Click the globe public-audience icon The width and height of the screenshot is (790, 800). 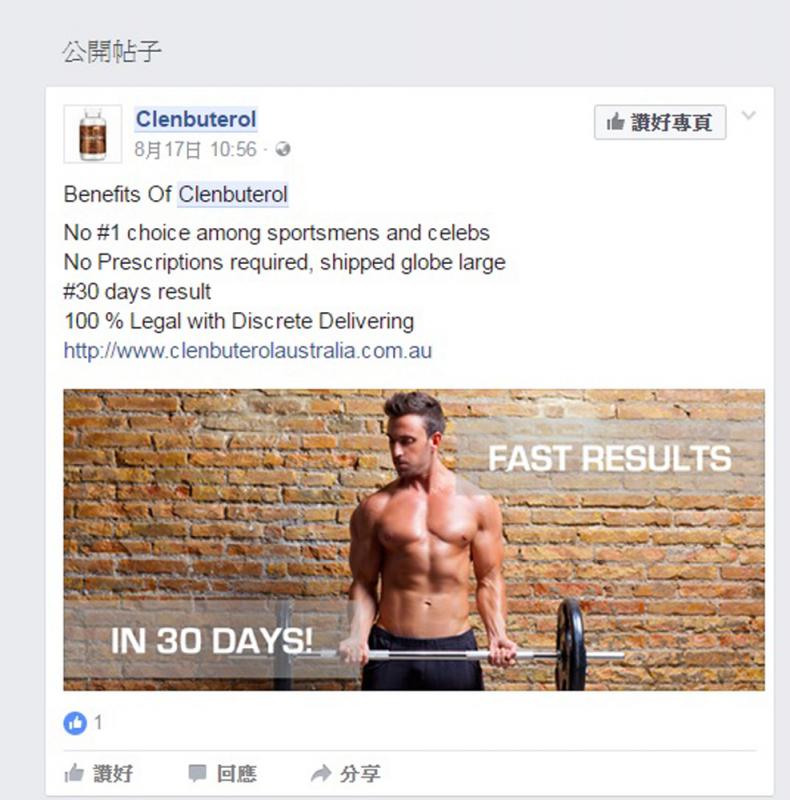[x=283, y=149]
